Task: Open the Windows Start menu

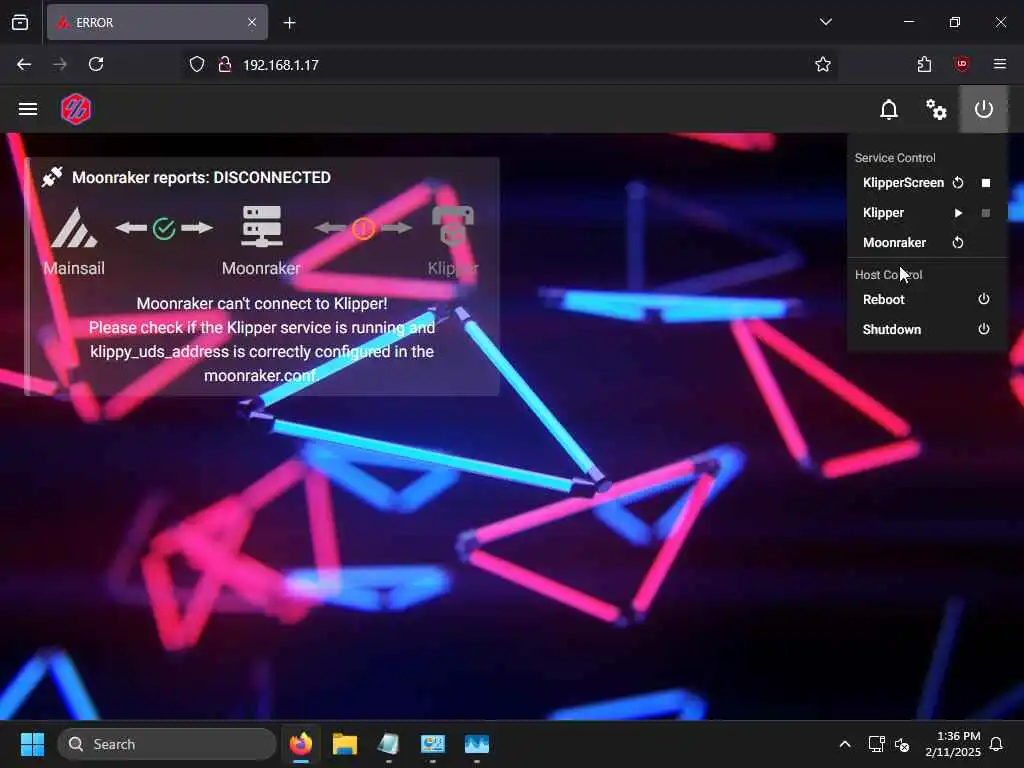Action: 32,744
